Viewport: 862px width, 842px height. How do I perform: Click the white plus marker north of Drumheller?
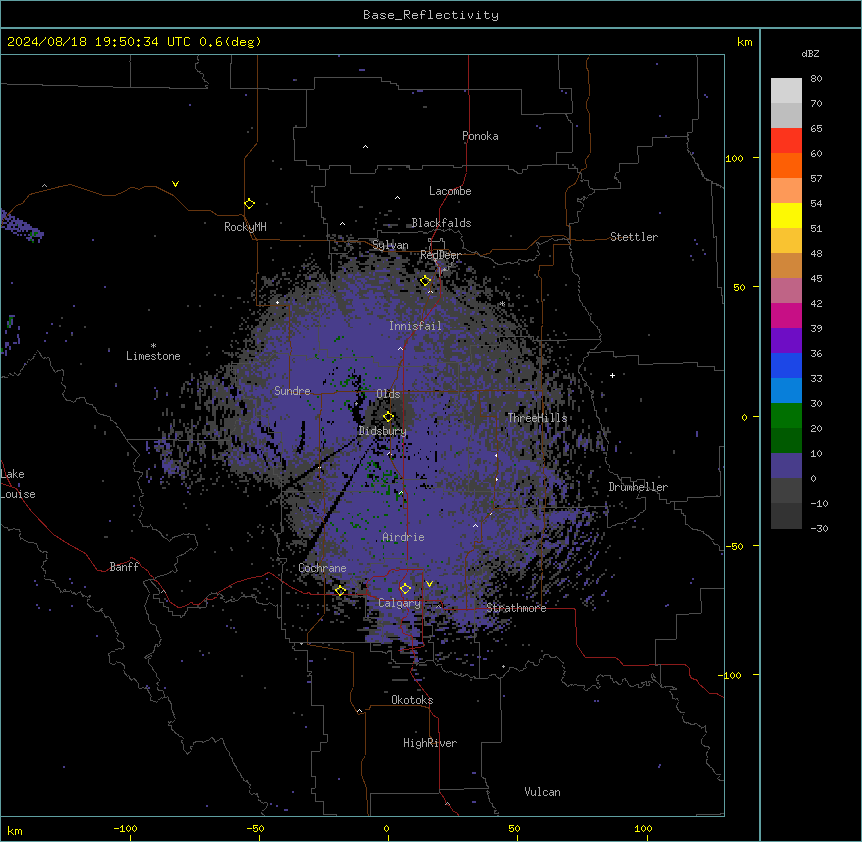pos(612,375)
